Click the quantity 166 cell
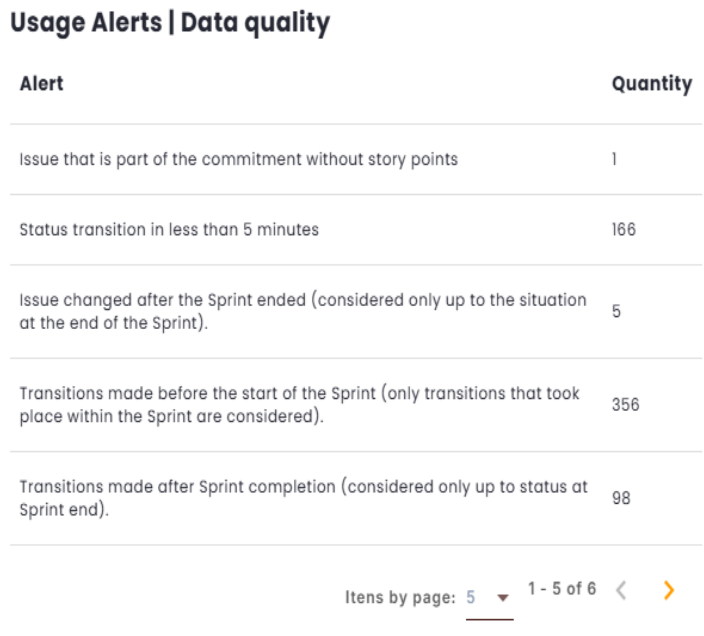This screenshot has width=704, height=636. pyautogui.click(x=623, y=229)
